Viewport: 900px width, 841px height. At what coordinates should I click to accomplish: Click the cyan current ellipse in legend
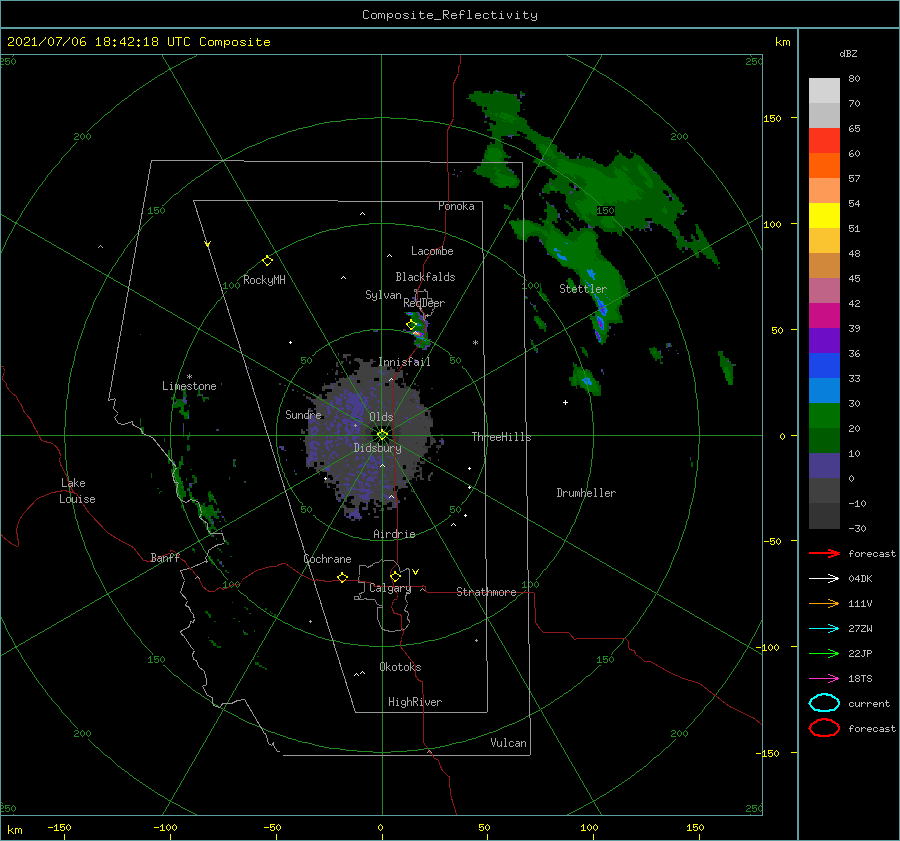(824, 703)
